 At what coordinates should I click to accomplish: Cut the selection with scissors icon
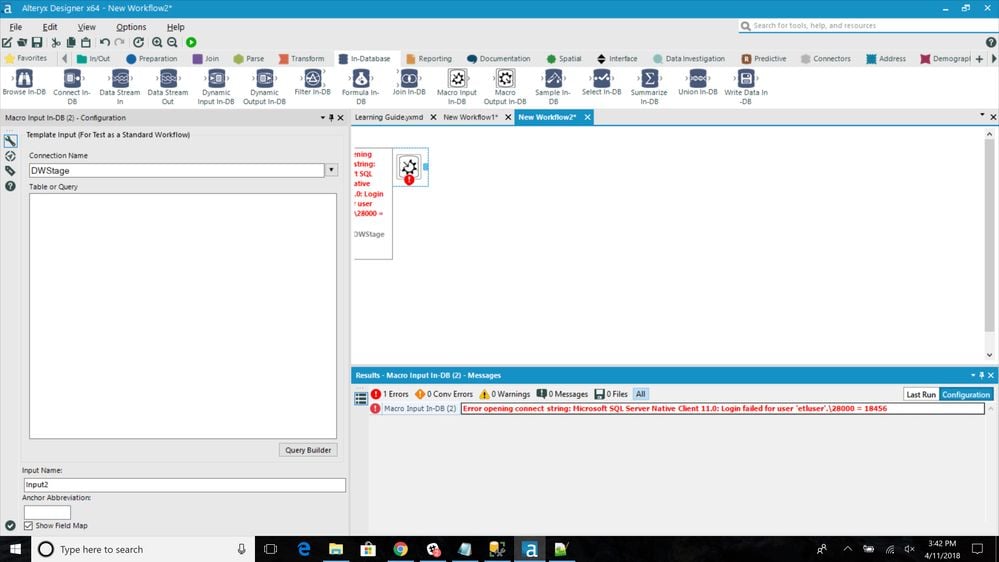[56, 42]
